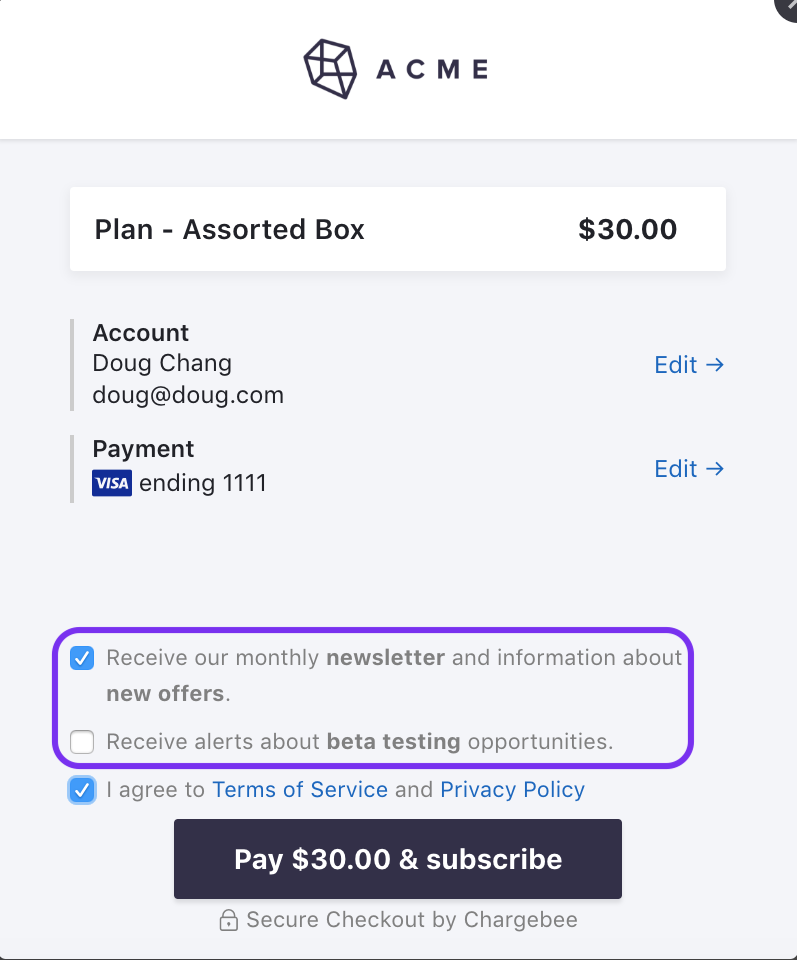Click the Visa card icon
This screenshot has width=797, height=960.
coord(112,484)
